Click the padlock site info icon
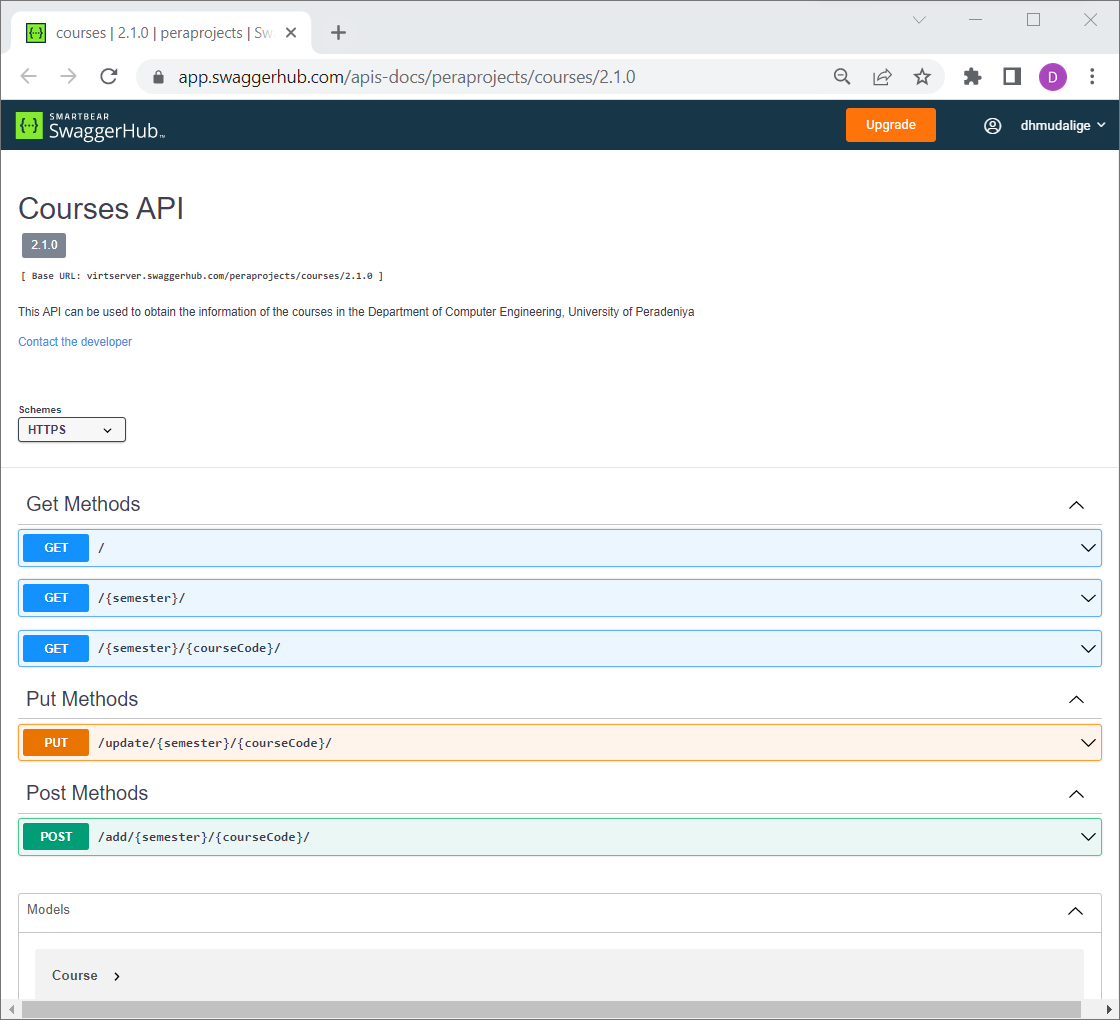This screenshot has width=1120, height=1020. [159, 77]
